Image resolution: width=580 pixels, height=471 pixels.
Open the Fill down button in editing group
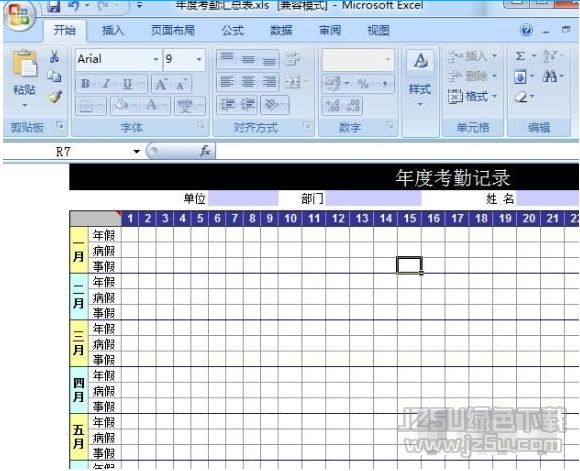[x=520, y=77]
